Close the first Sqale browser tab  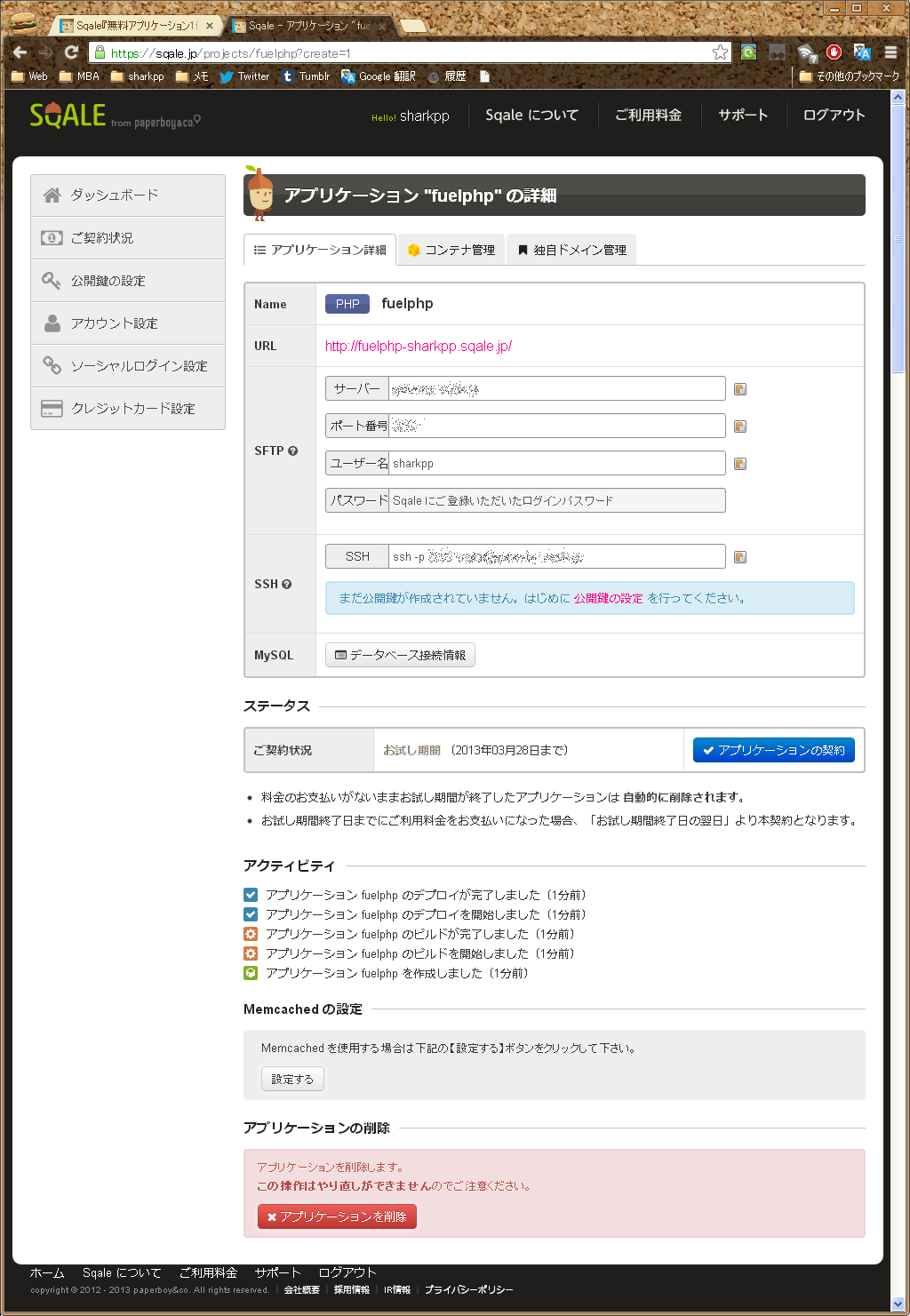210,26
